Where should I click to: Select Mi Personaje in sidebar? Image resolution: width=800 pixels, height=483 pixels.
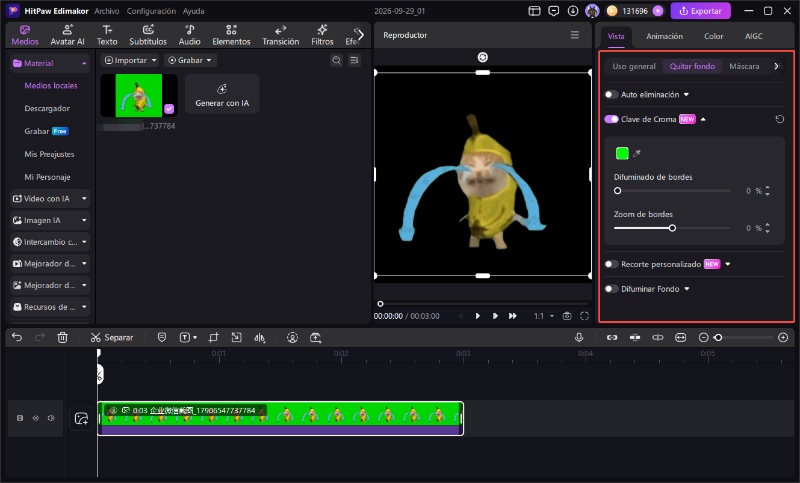(47, 177)
